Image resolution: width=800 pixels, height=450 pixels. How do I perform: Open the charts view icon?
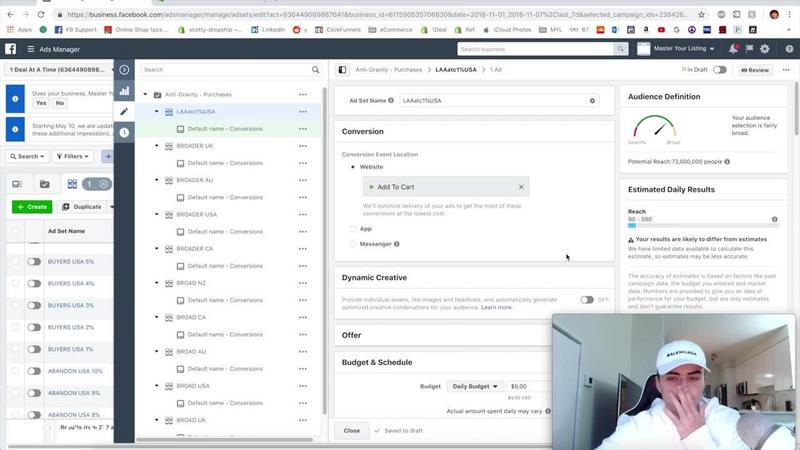click(x=124, y=91)
